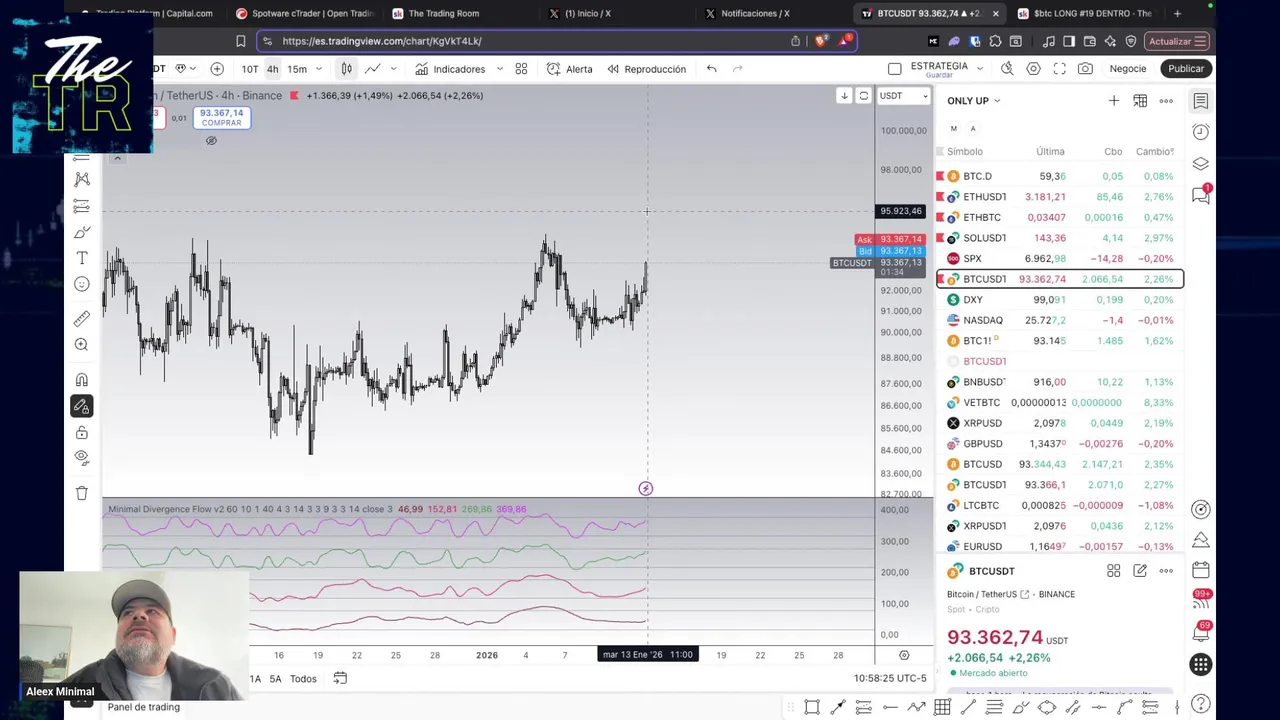The height and width of the screenshot is (720, 1280).
Task: Toggle lock all drawings
Action: (82, 432)
